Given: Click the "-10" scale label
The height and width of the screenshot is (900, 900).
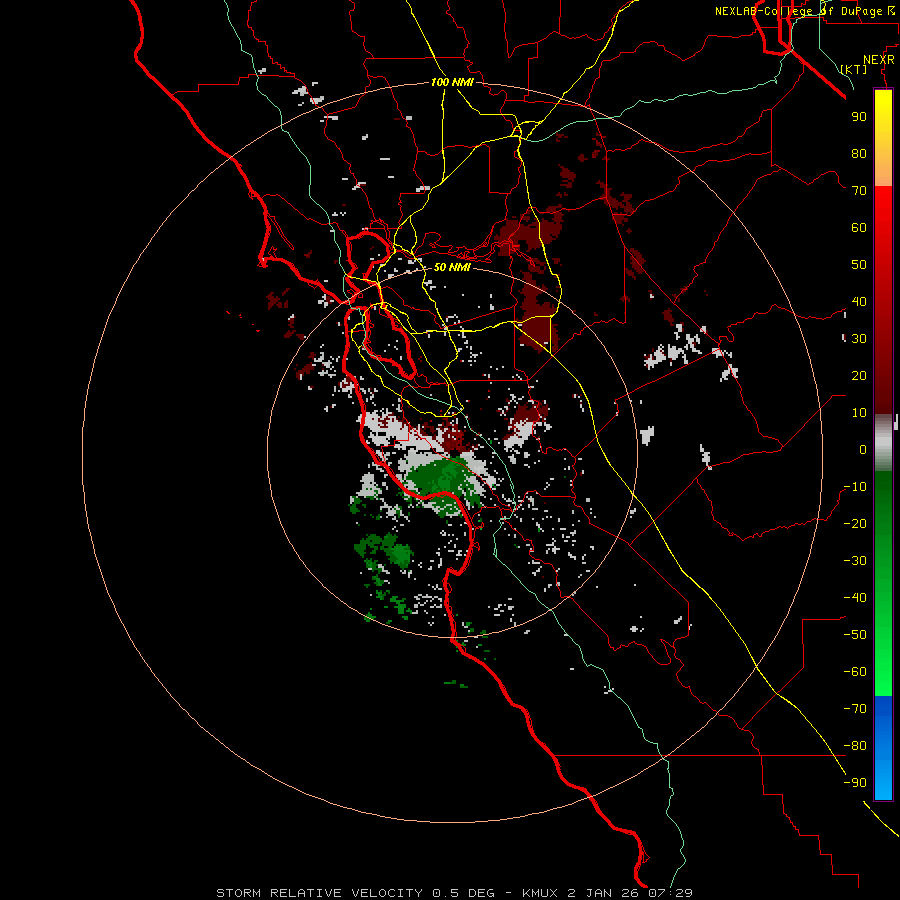Looking at the screenshot, I should (x=855, y=487).
